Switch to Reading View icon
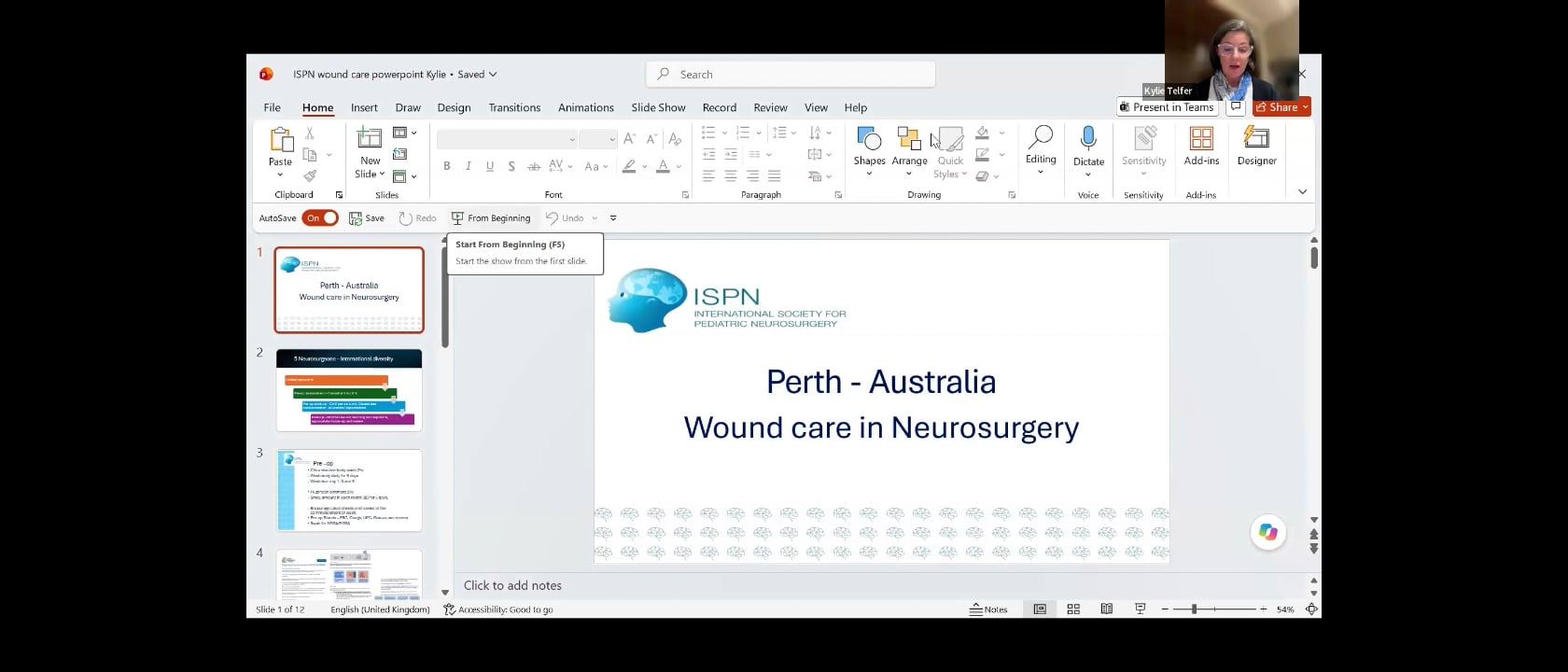 pos(1107,609)
